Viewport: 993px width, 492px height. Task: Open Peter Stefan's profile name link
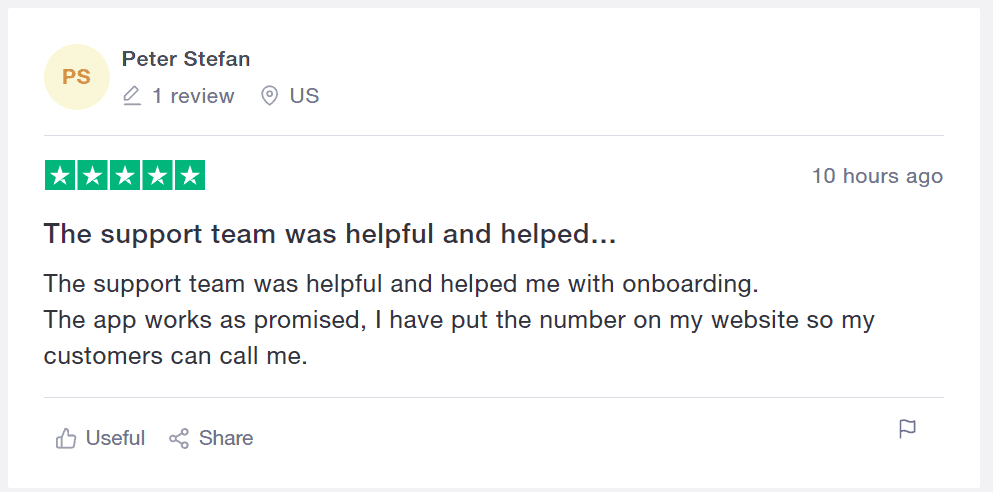pos(186,59)
